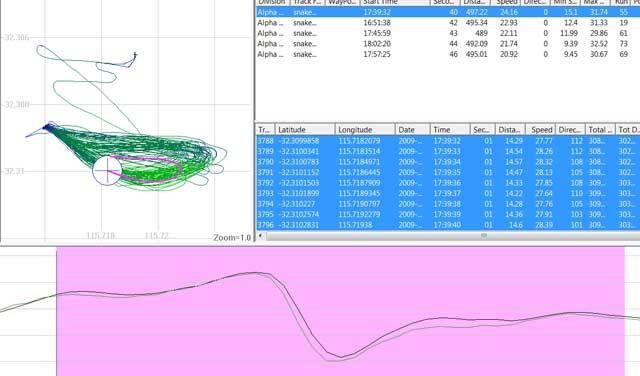
Task: Select trackpoint row 3792
Action: pos(448,183)
